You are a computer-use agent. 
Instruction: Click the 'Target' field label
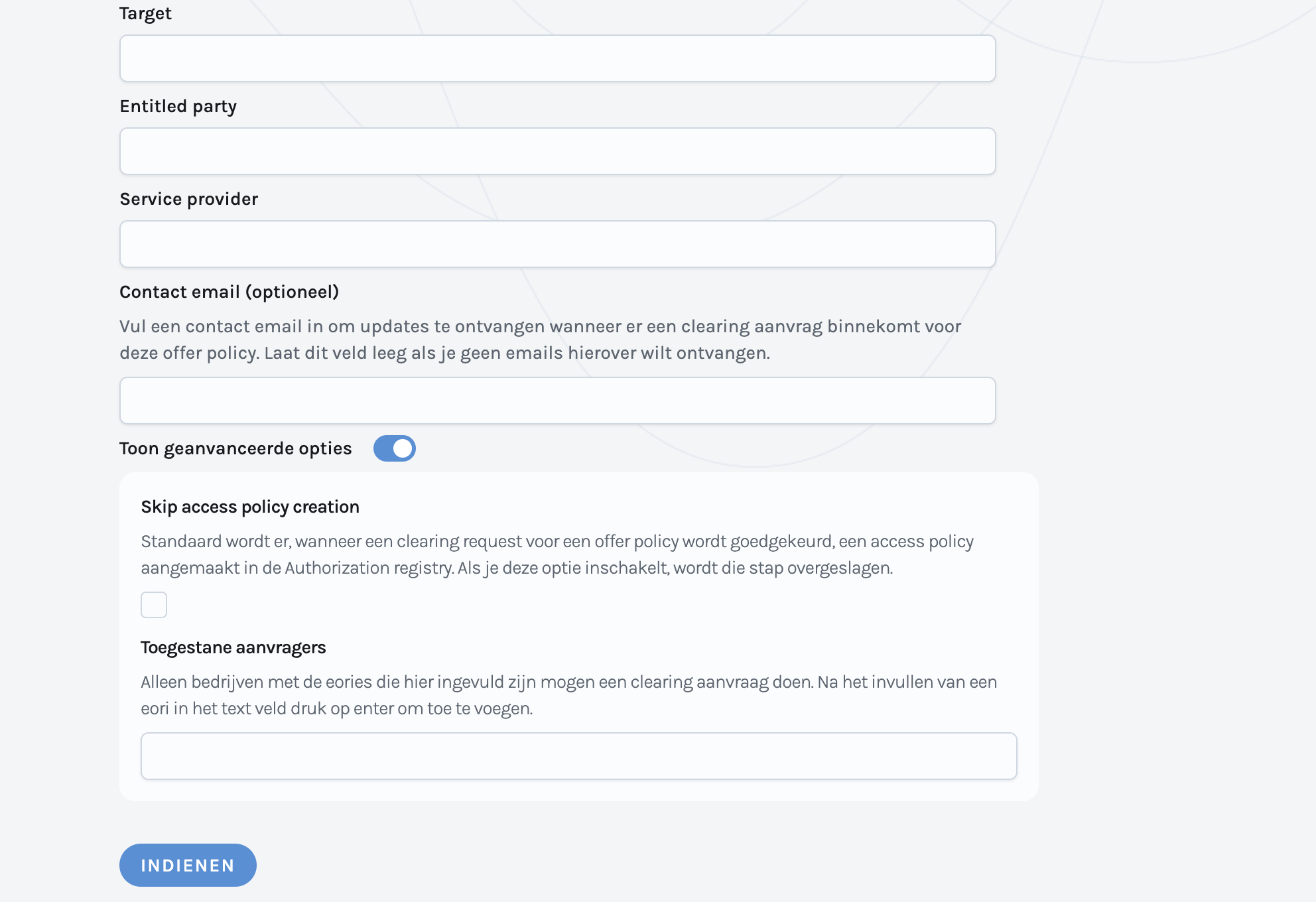pyautogui.click(x=145, y=13)
